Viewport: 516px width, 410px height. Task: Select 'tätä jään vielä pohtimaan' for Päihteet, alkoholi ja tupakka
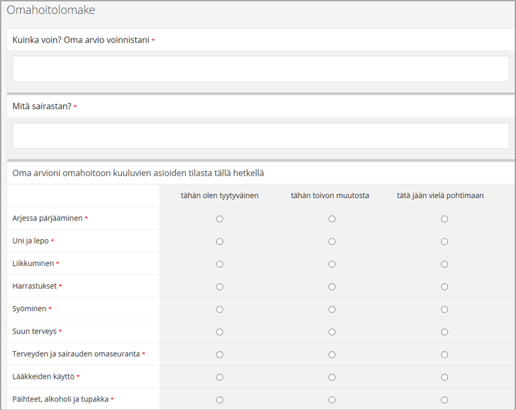(x=444, y=400)
